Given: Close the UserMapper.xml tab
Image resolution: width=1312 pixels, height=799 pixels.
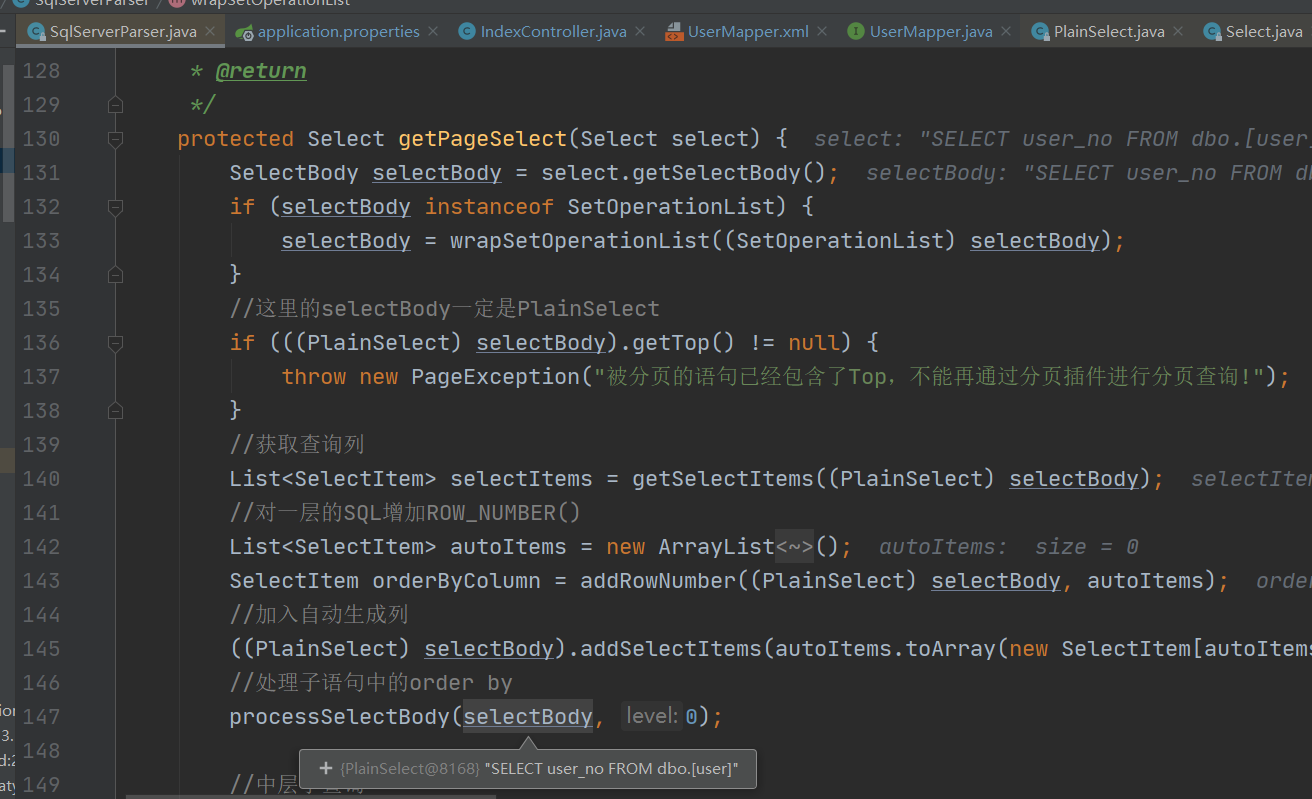Looking at the screenshot, I should pyautogui.click(x=822, y=32).
